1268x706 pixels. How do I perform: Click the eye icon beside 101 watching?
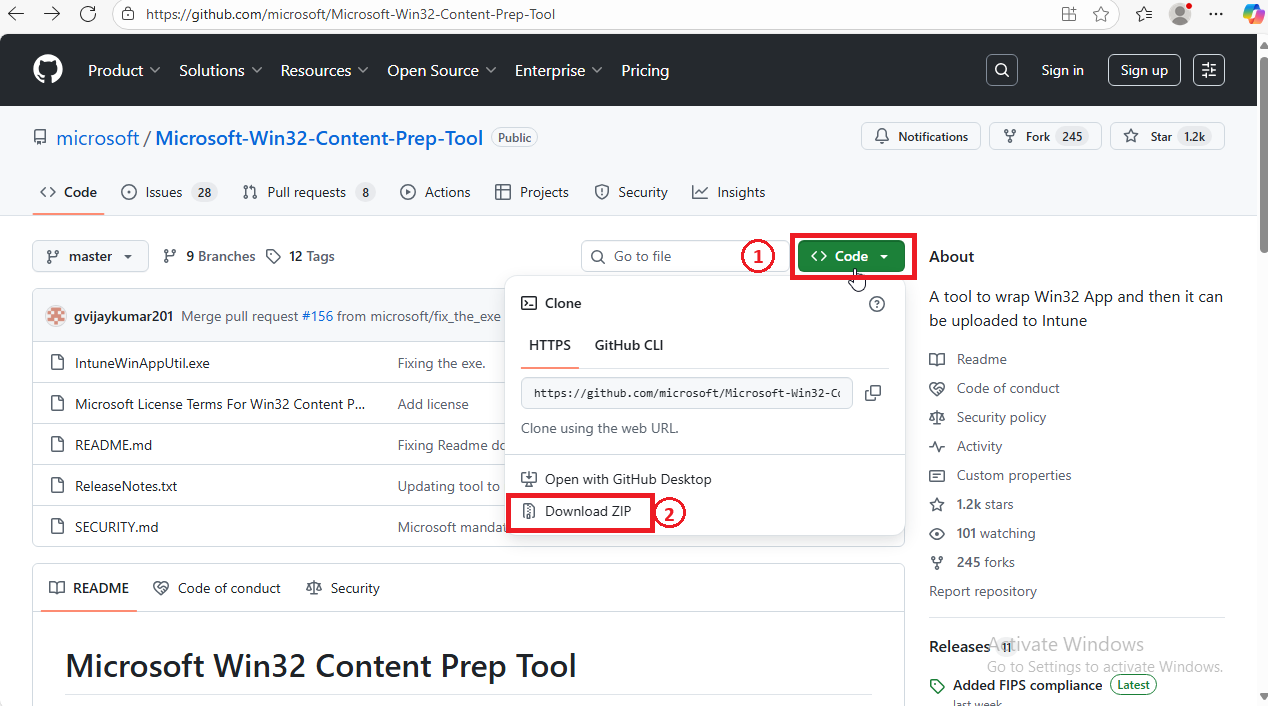937,533
